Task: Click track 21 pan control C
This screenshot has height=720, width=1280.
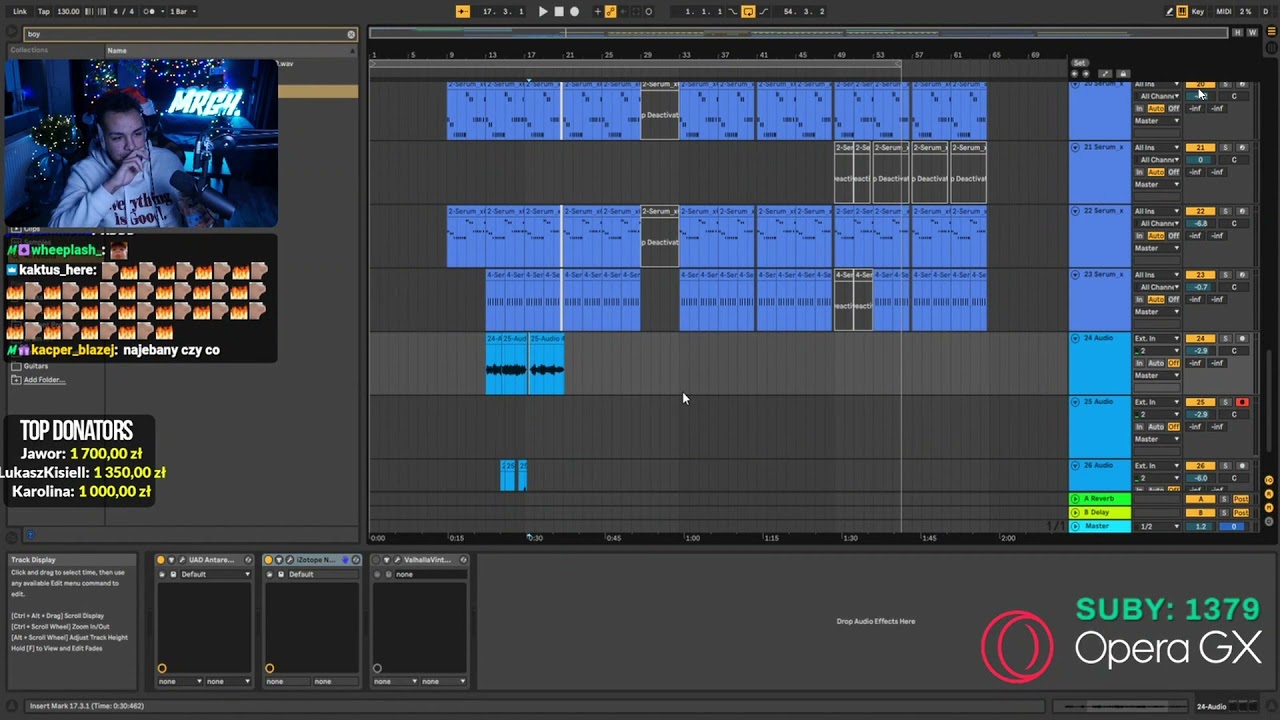Action: coord(1234,160)
